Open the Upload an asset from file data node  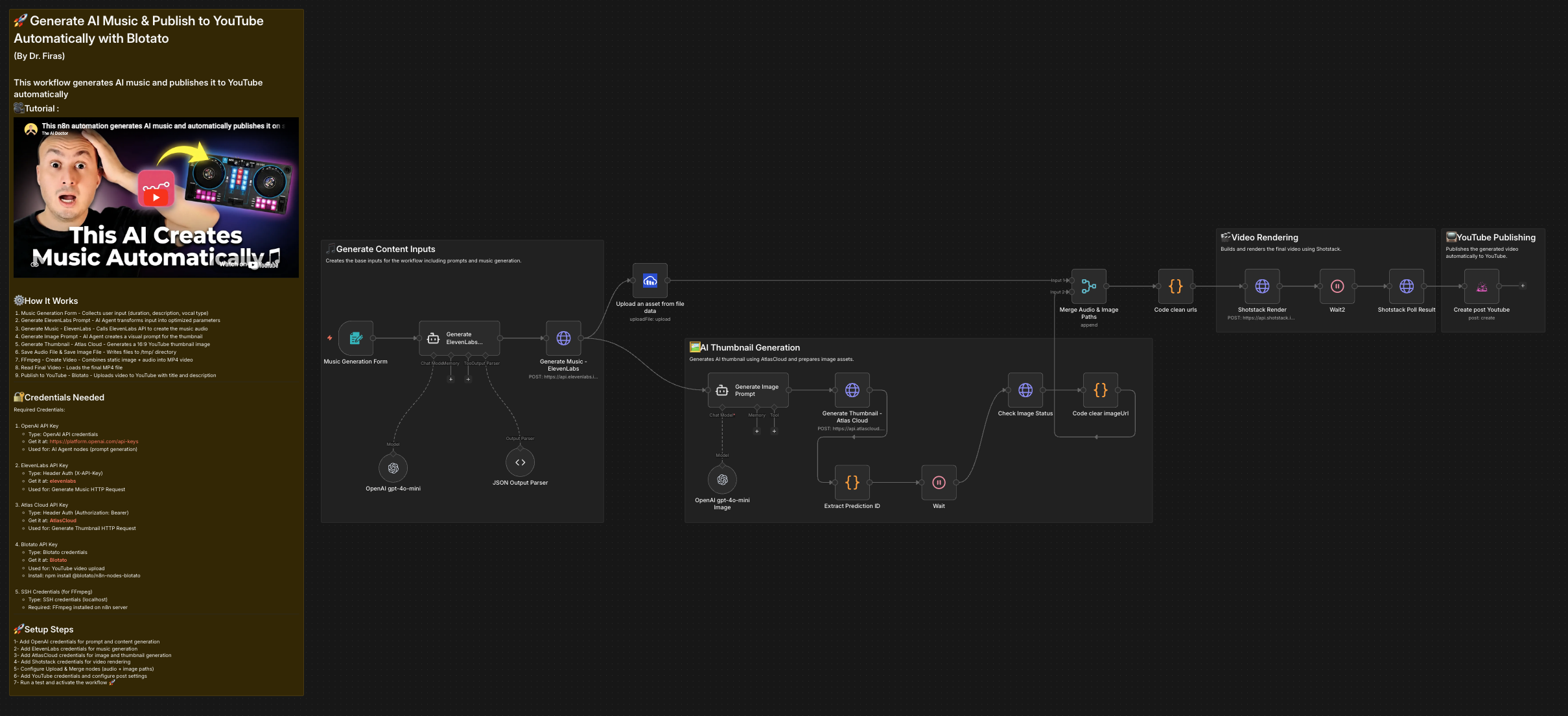tap(649, 280)
